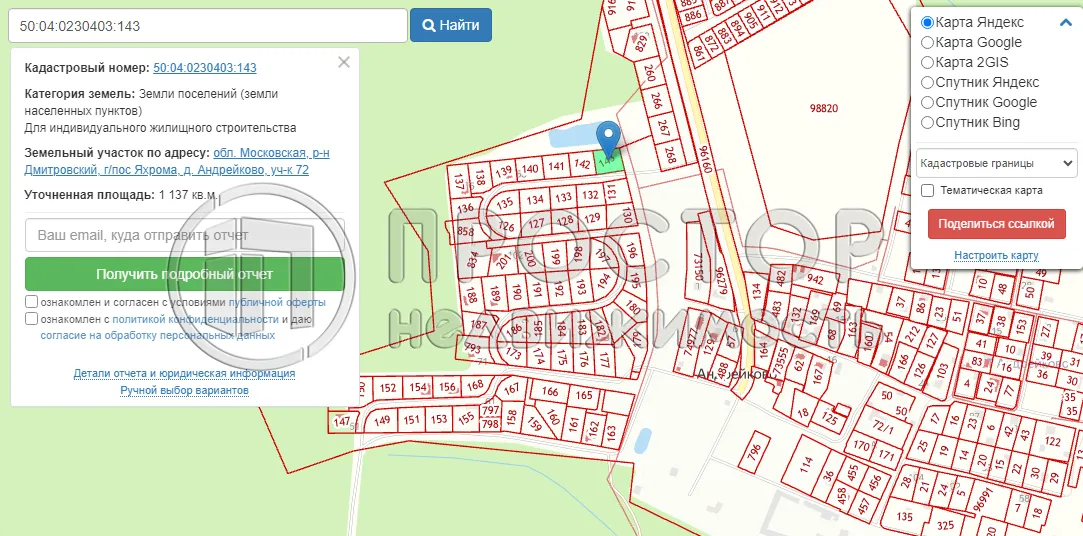Viewport: 1083px width, 536px height.
Task: Select Спутник Яндекс map layer
Action: [927, 82]
